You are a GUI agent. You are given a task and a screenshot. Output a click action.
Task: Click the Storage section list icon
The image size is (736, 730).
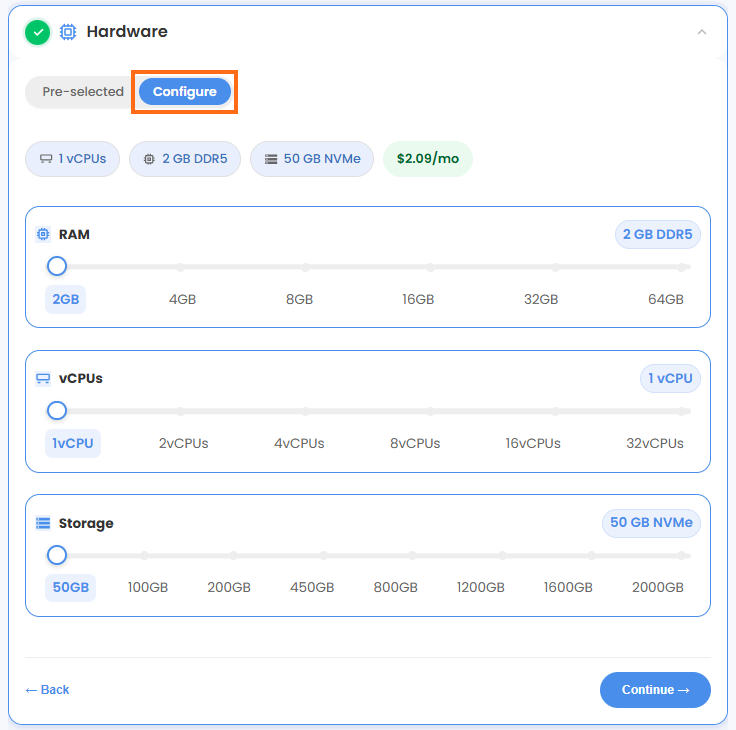click(x=43, y=523)
